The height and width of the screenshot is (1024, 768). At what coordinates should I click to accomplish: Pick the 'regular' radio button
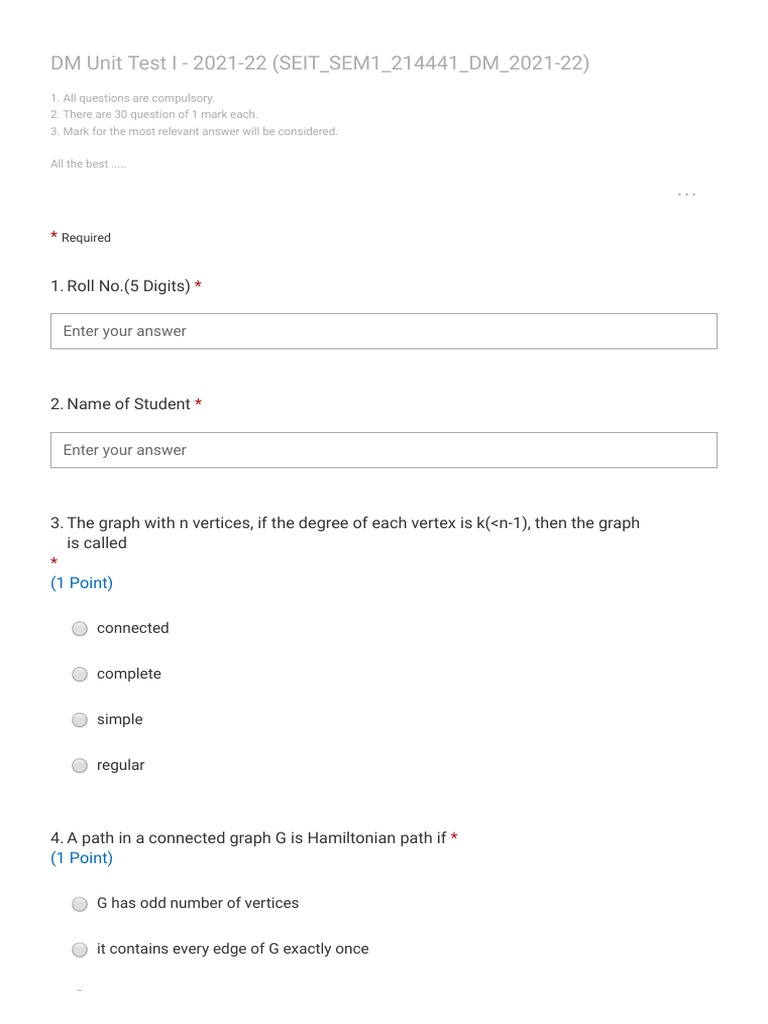(80, 765)
